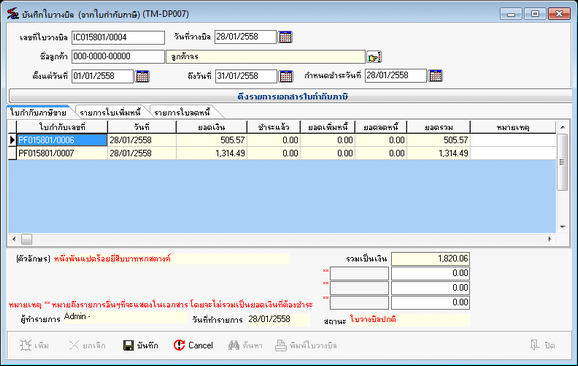Screen dimensions: 578x366
Task: Click the void document X button
Action: click(87, 345)
